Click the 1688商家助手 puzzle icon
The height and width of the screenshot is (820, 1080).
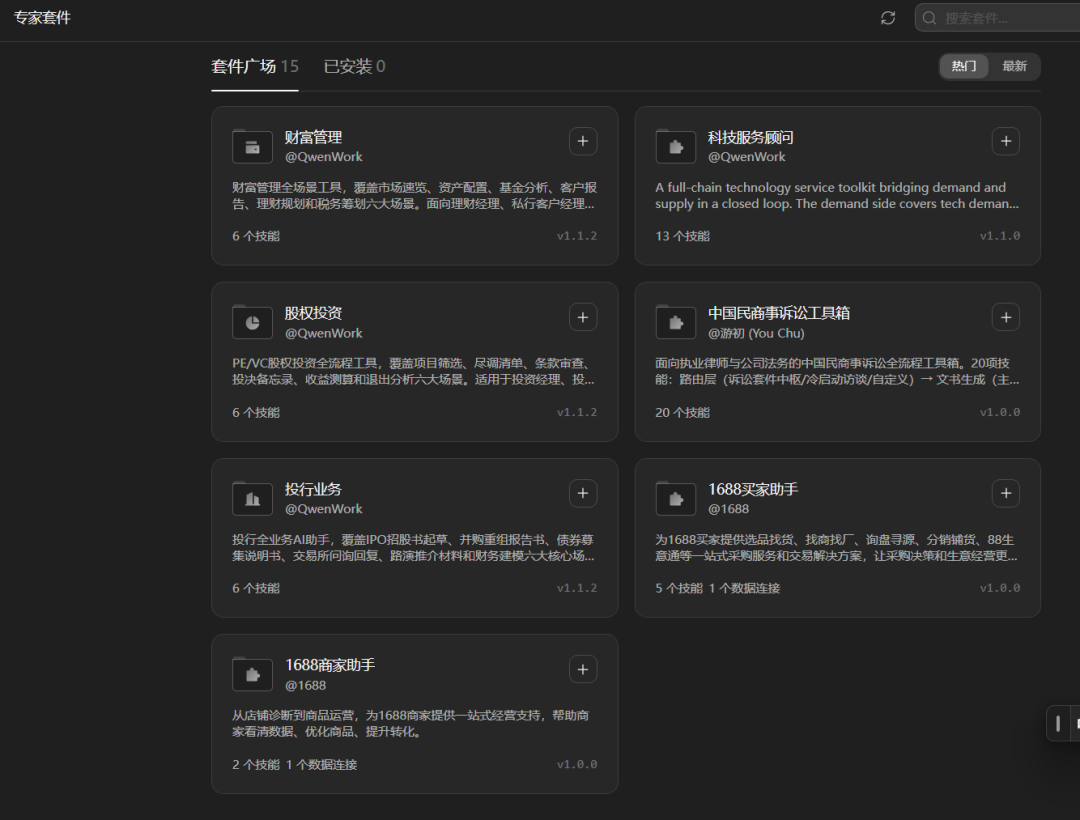[x=252, y=674]
